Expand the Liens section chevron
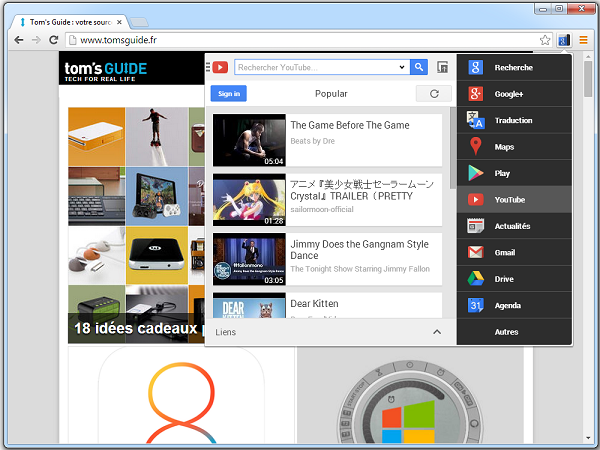 pos(437,332)
